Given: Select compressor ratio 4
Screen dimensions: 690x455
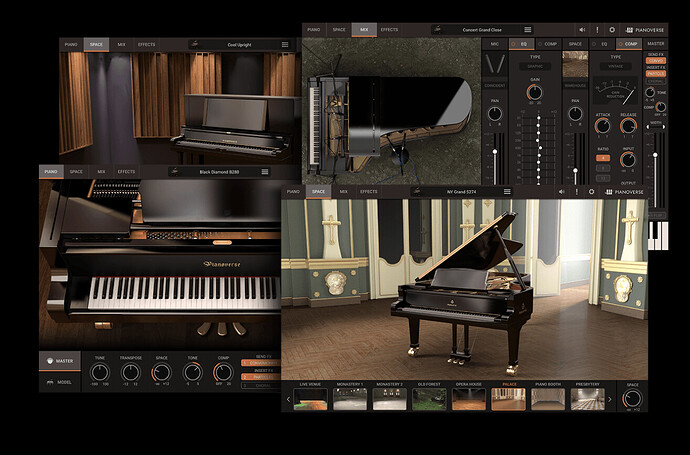Looking at the screenshot, I should point(603,158).
